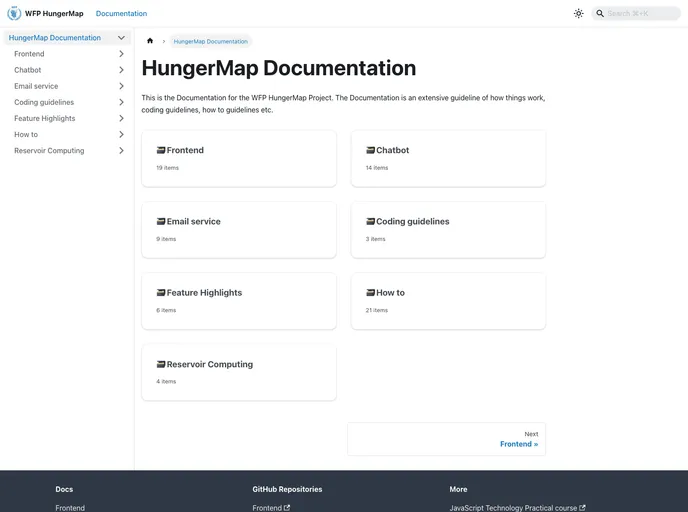Go to Next page Frontend link

[446, 439]
